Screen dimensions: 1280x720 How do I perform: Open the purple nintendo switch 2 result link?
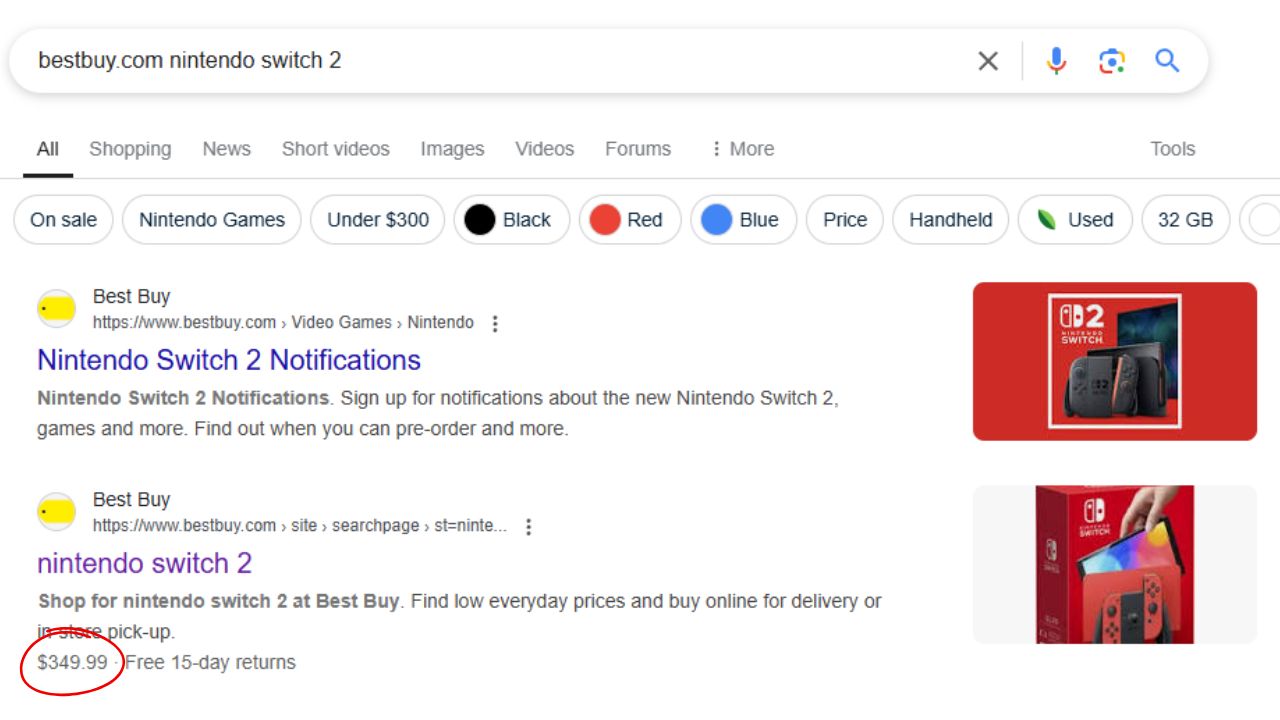pos(145,563)
